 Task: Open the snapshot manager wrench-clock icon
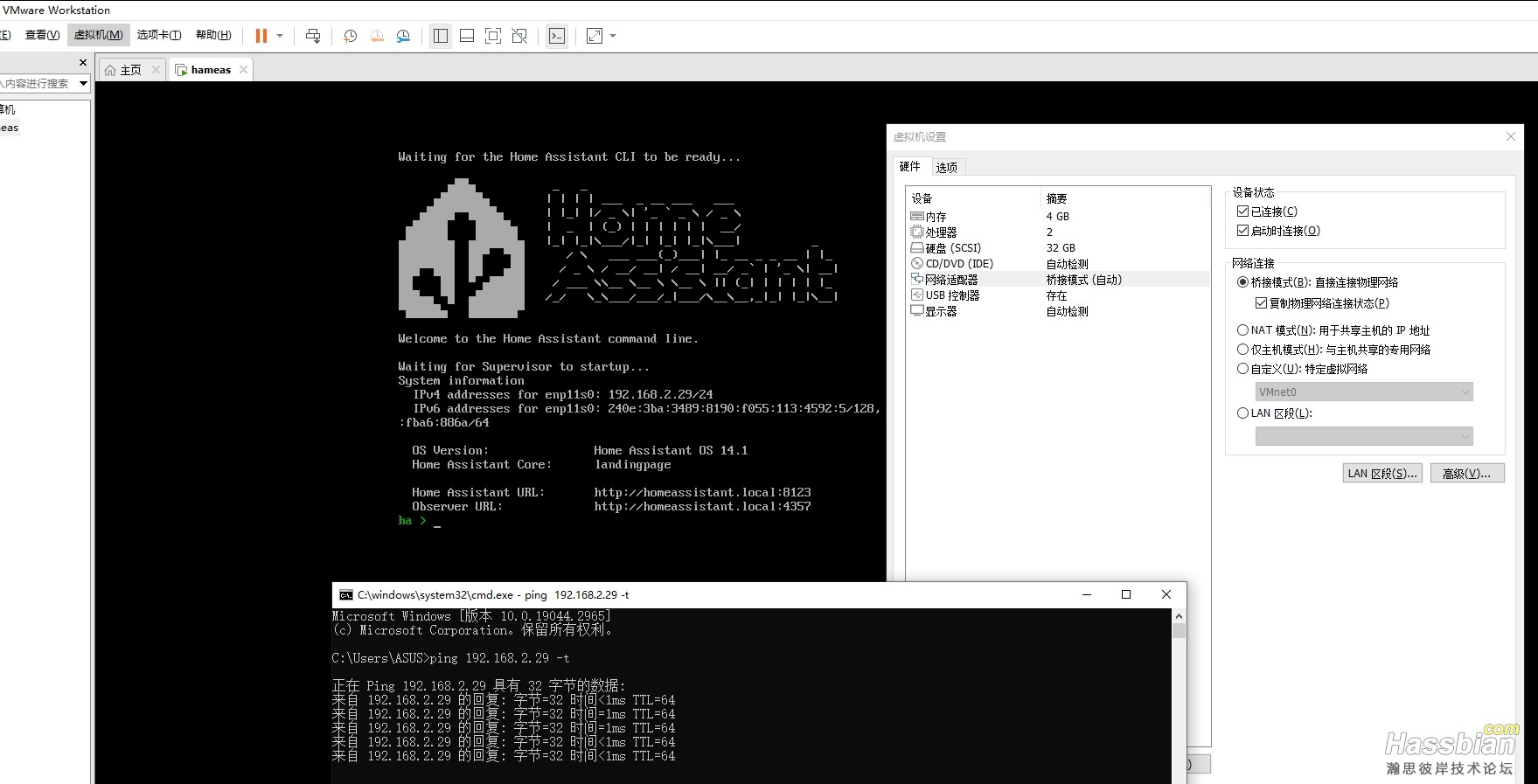tap(403, 36)
